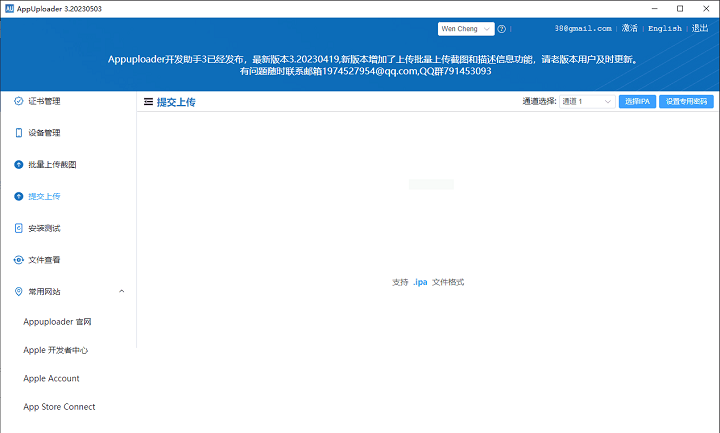The width and height of the screenshot is (720, 433).
Task: Open the Wen Cheng account dropdown
Action: tap(466, 29)
